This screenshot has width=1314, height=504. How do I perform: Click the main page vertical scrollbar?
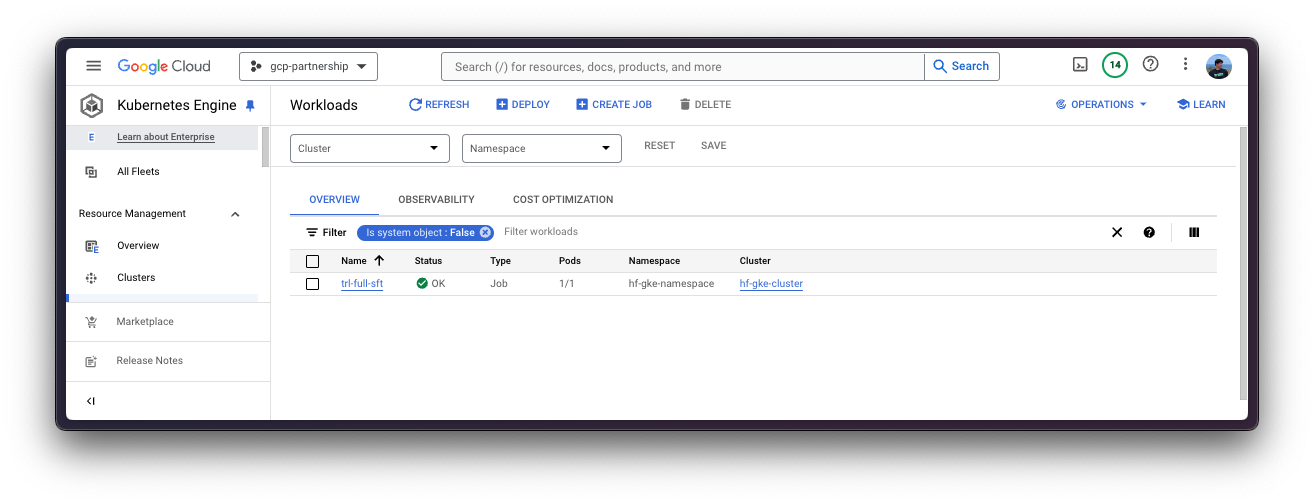click(x=1244, y=262)
